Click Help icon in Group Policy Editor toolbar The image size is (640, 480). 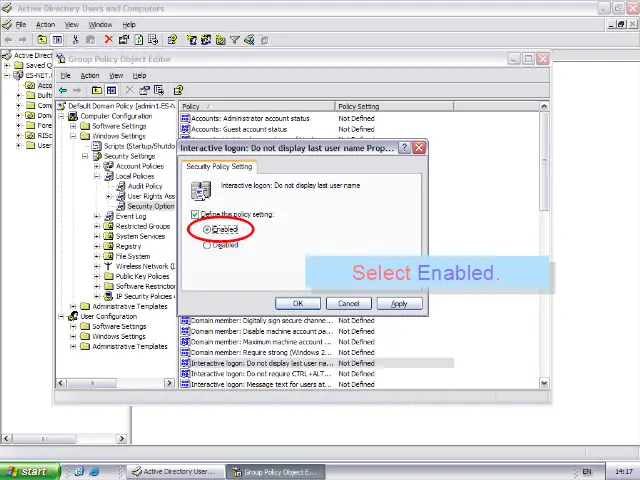pos(178,90)
